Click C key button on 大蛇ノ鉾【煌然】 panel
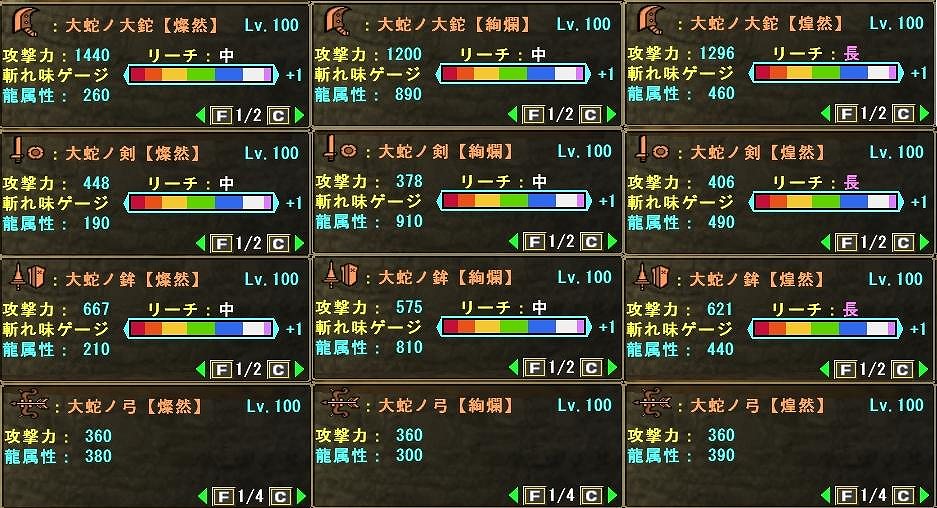The height and width of the screenshot is (508, 937). point(902,369)
